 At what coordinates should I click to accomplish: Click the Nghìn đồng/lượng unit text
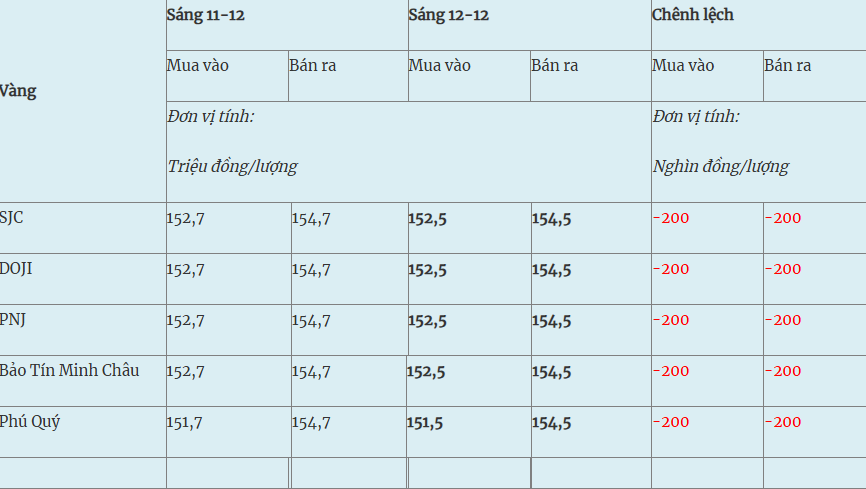(x=721, y=167)
